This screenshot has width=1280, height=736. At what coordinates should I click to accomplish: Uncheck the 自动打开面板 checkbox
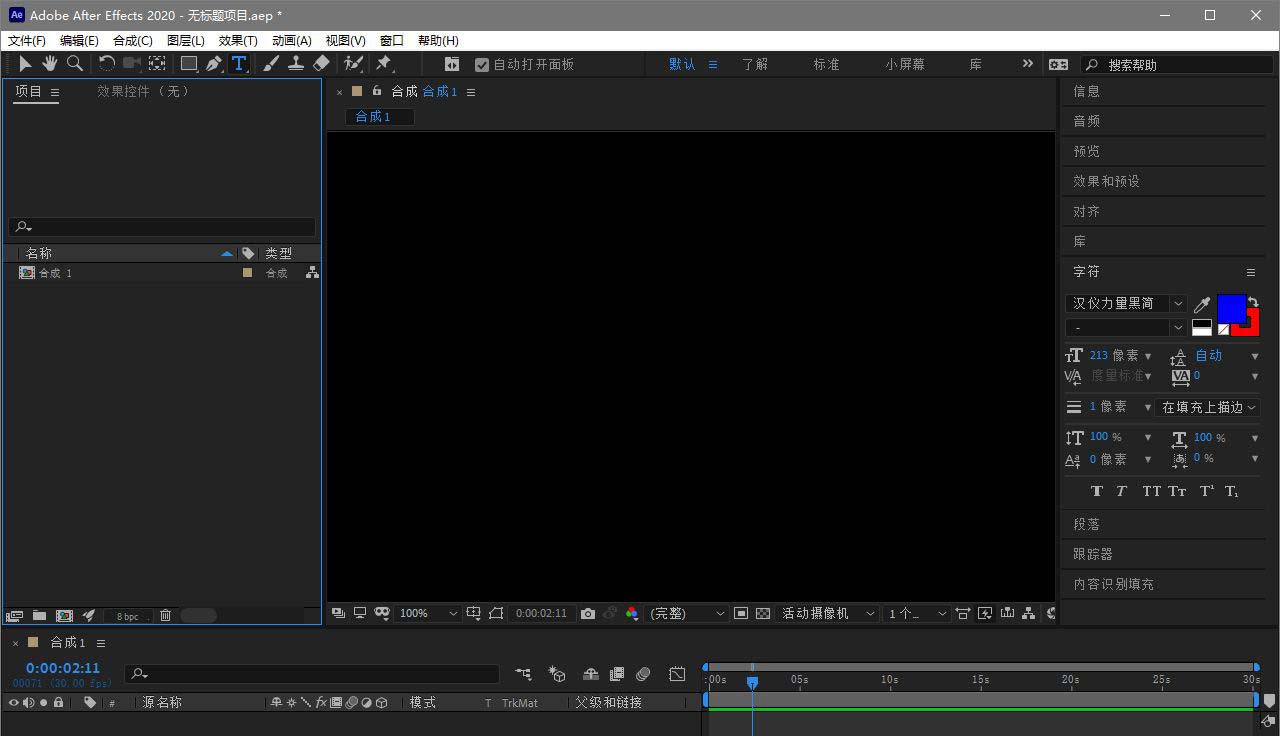[x=482, y=64]
